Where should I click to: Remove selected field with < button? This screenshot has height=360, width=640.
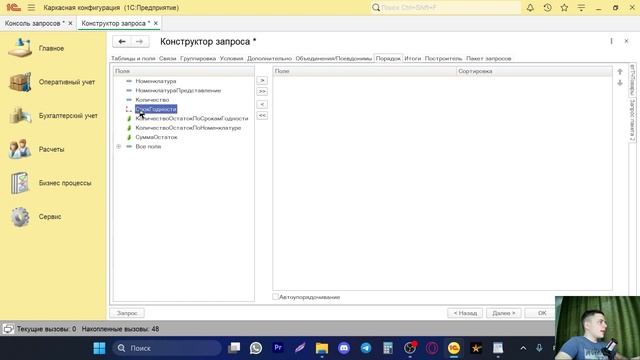click(262, 104)
